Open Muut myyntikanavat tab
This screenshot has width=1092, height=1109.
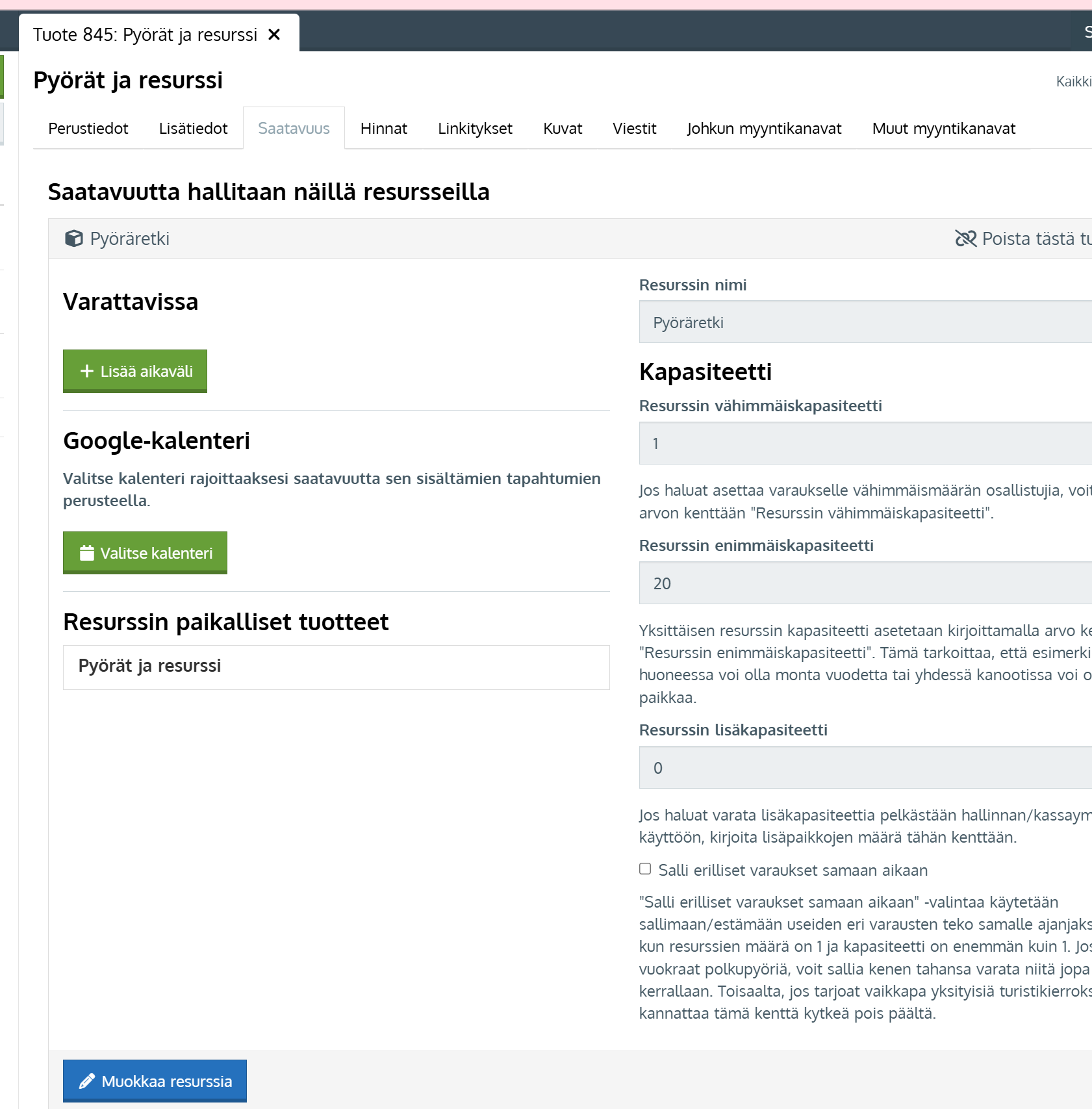coord(943,128)
